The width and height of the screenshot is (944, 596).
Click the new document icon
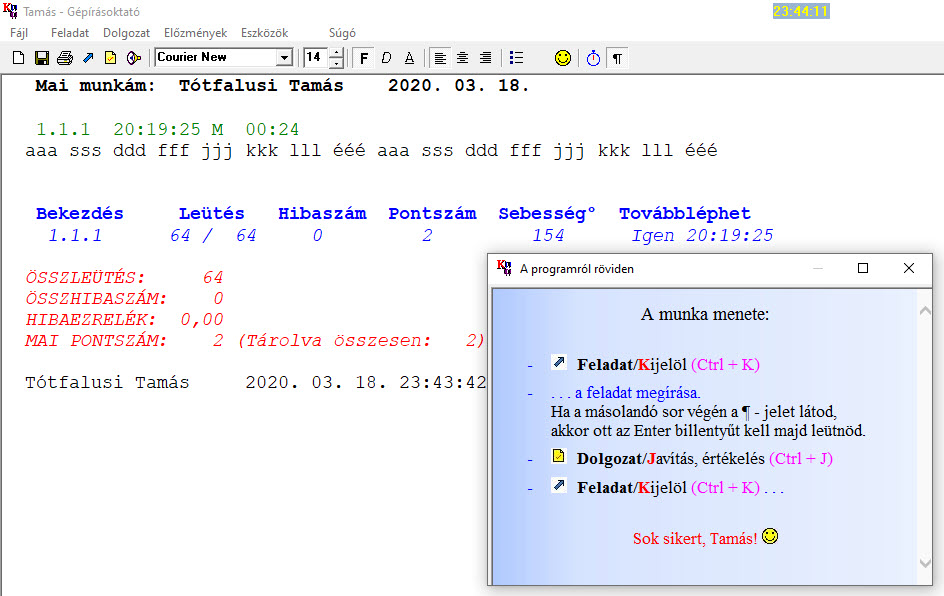(x=19, y=58)
